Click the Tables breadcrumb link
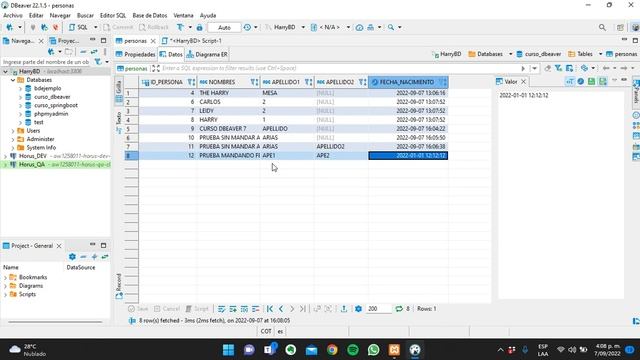The width and height of the screenshot is (640, 360). (581, 54)
